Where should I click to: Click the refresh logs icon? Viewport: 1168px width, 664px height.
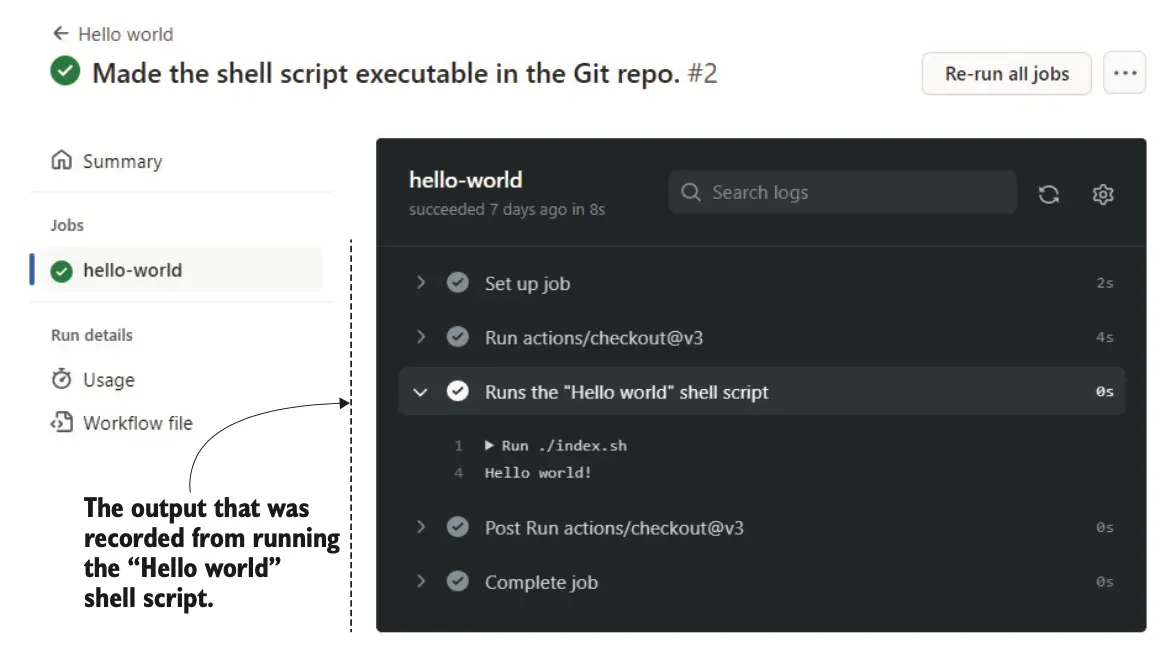tap(1048, 194)
